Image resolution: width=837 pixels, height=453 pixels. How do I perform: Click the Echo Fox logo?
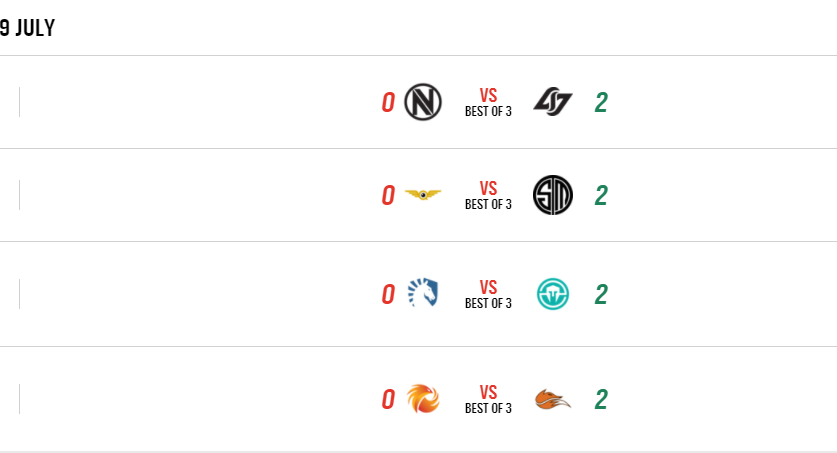(552, 399)
